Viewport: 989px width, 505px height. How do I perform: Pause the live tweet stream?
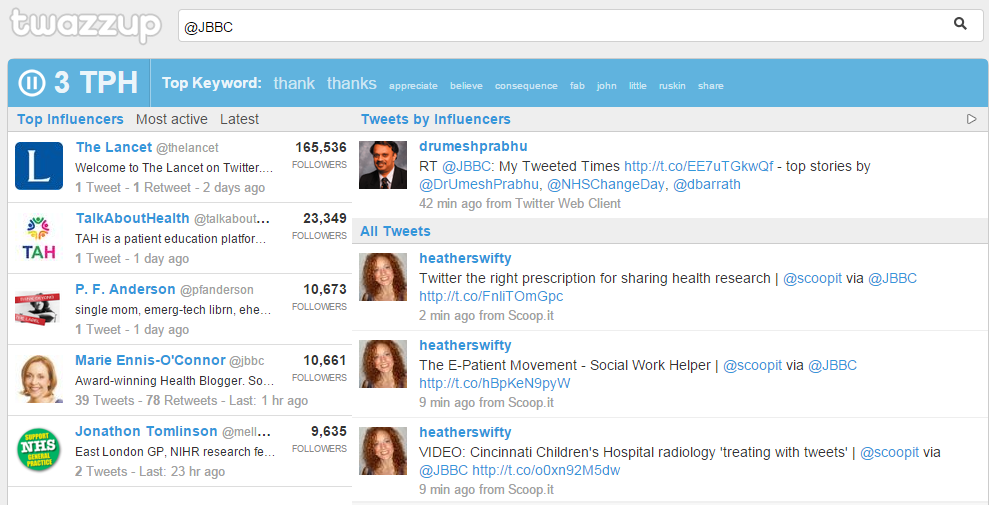[32, 83]
